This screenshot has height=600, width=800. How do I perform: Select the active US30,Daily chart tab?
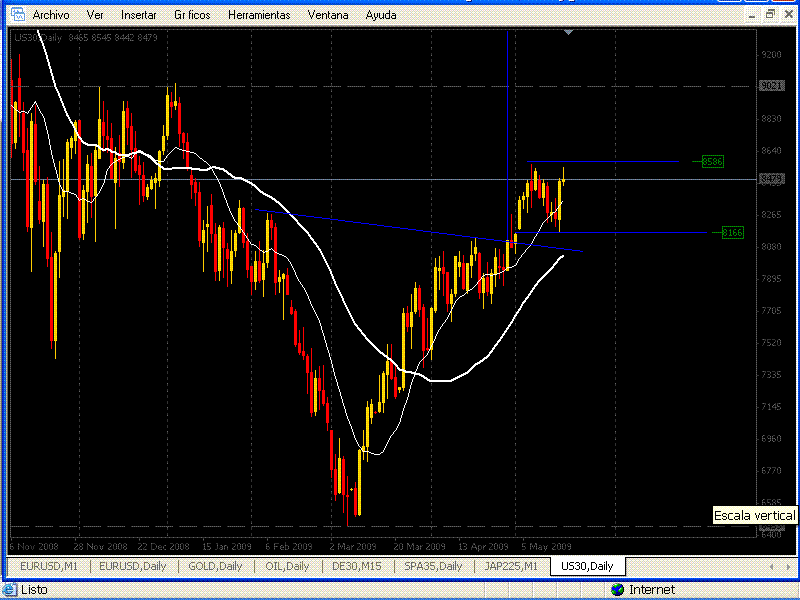[x=587, y=566]
